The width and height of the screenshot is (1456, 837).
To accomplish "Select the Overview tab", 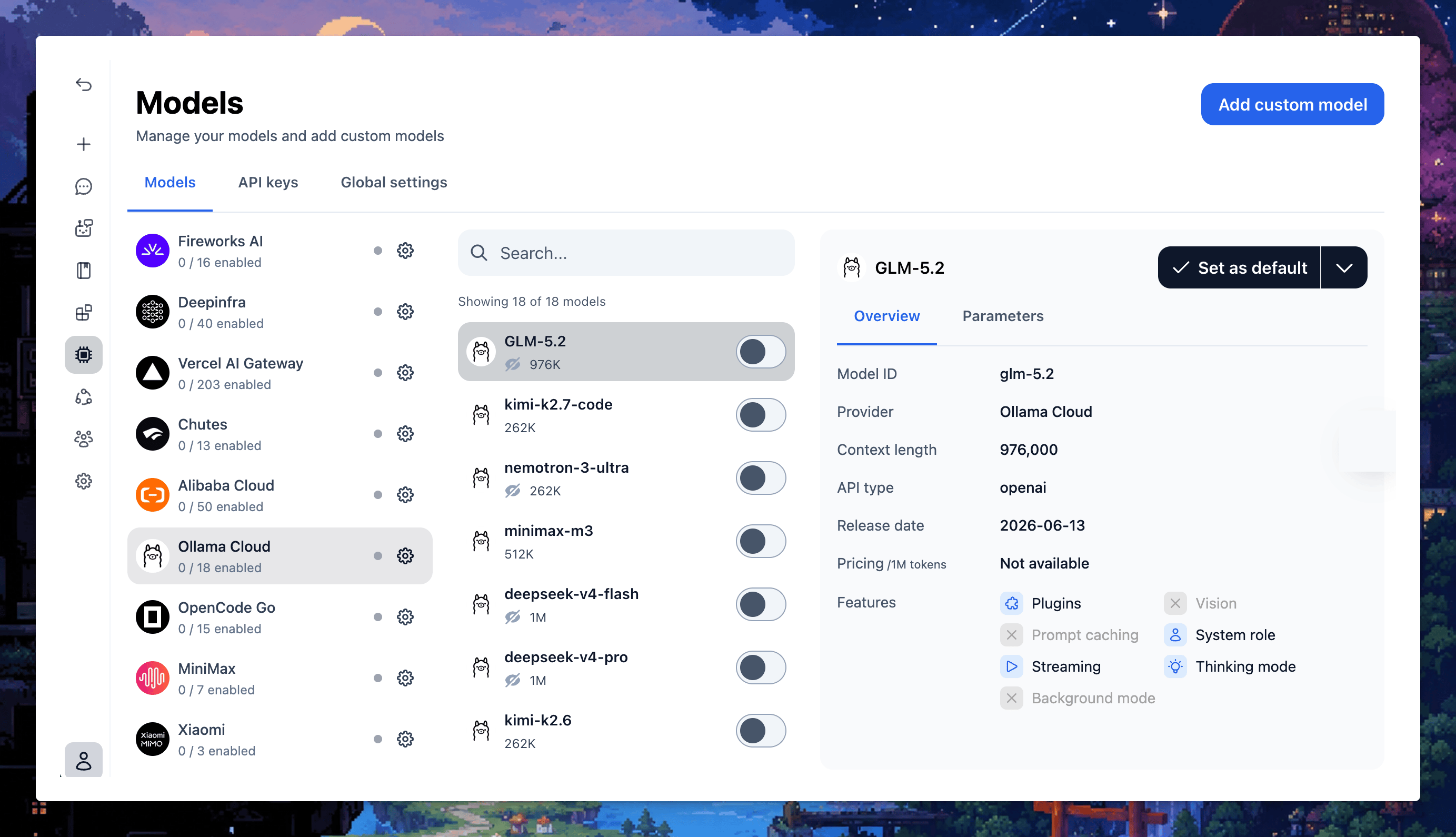I will tap(886, 316).
